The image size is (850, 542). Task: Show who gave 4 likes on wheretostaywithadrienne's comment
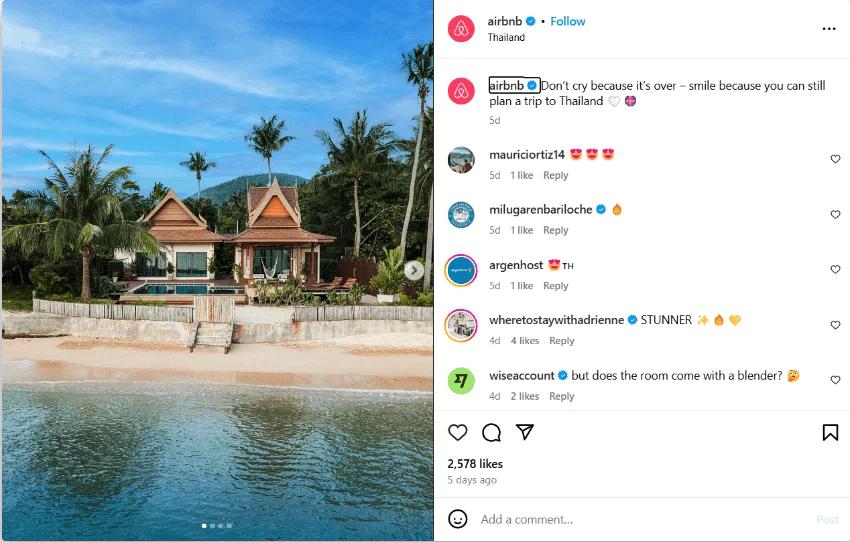coord(525,341)
